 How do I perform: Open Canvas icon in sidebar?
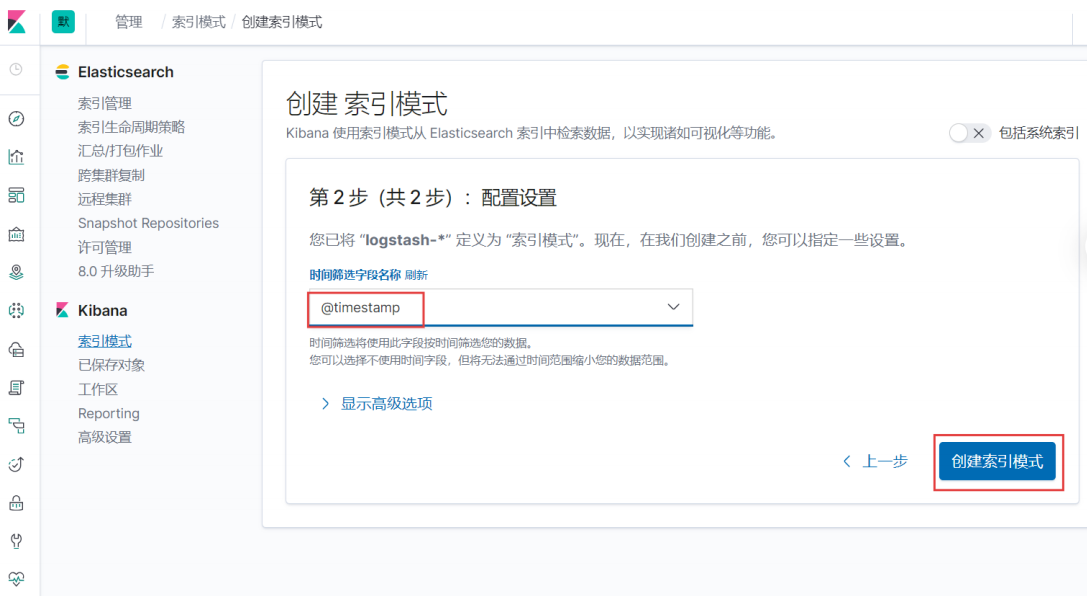pyautogui.click(x=16, y=234)
